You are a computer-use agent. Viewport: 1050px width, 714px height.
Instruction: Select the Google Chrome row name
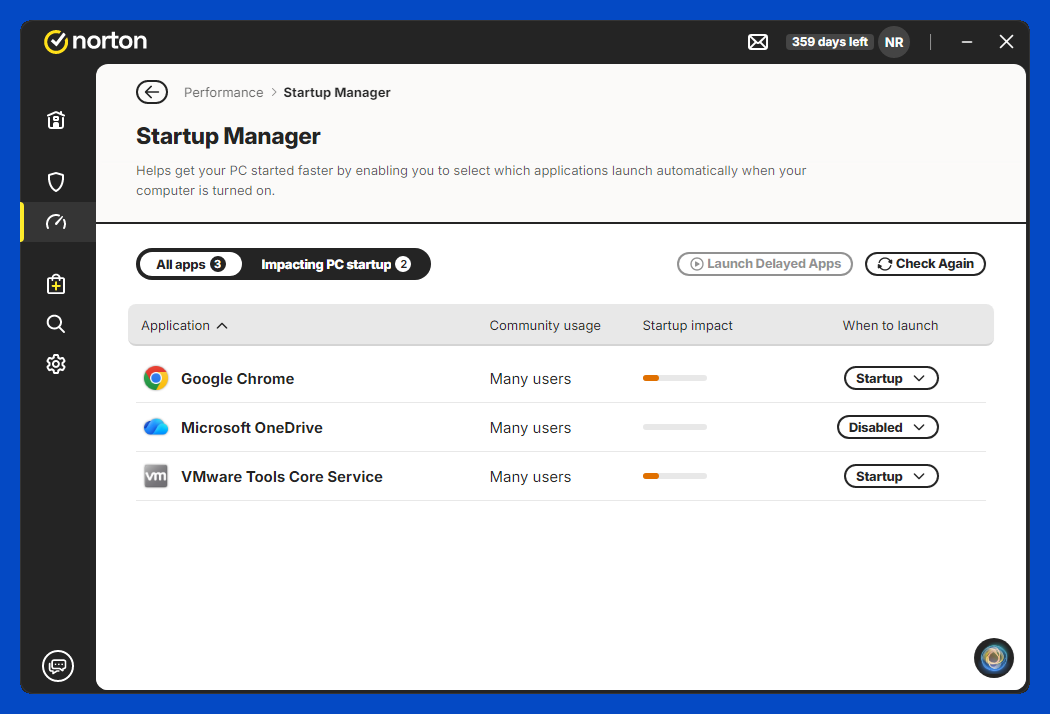237,379
